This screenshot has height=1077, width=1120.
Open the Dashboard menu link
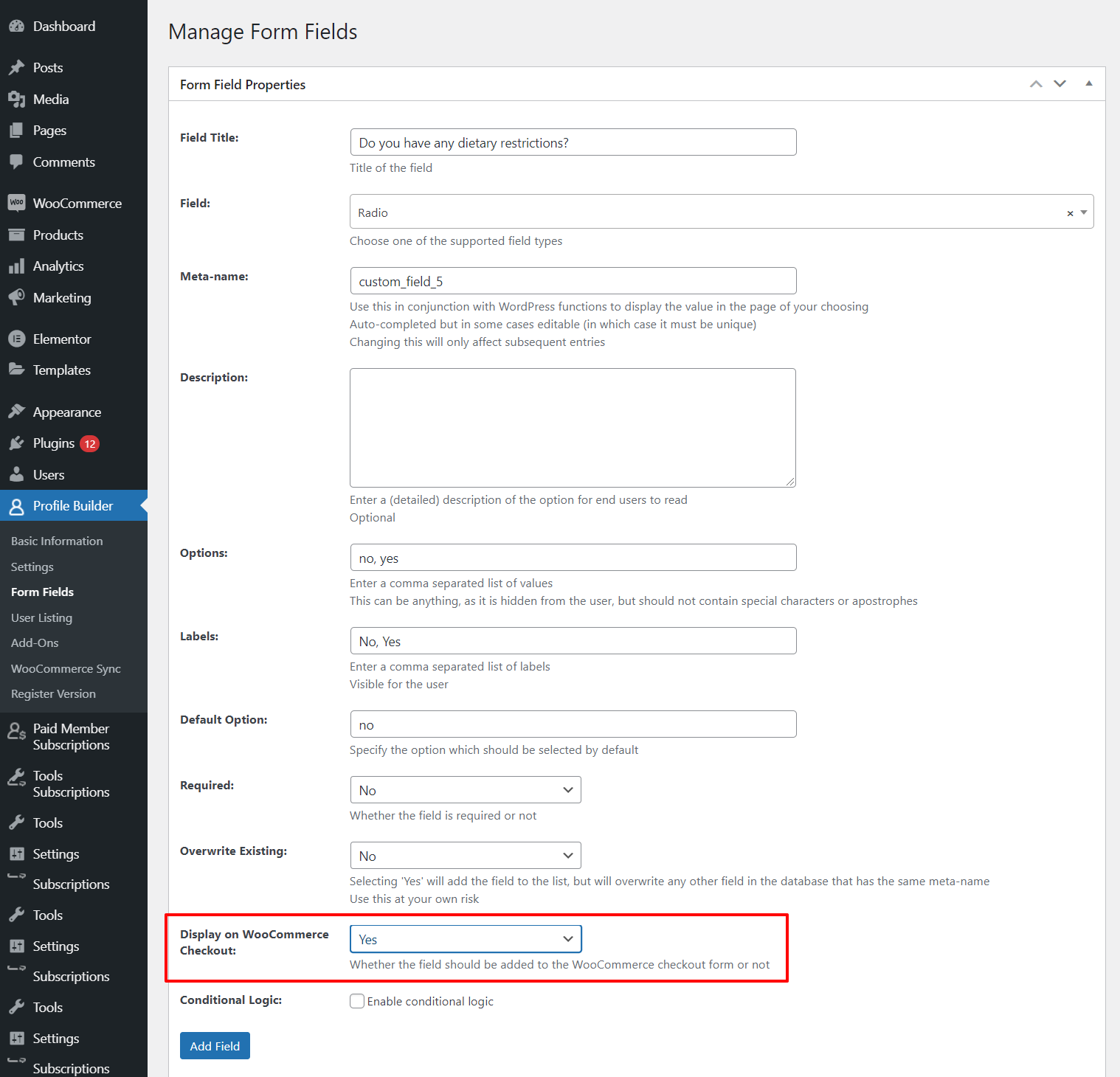64,27
